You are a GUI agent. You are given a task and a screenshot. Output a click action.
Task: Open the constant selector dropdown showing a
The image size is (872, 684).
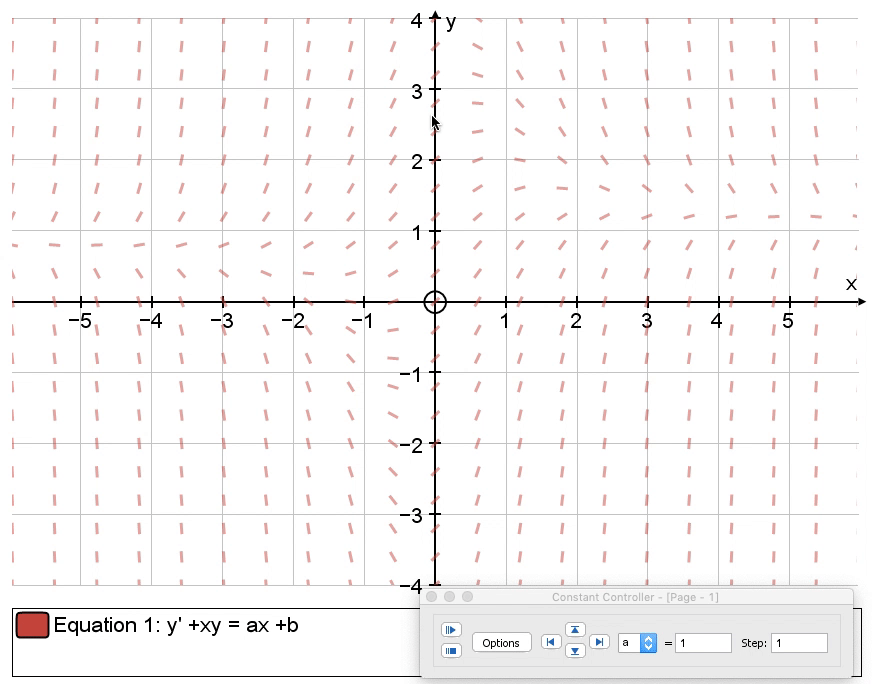(637, 643)
